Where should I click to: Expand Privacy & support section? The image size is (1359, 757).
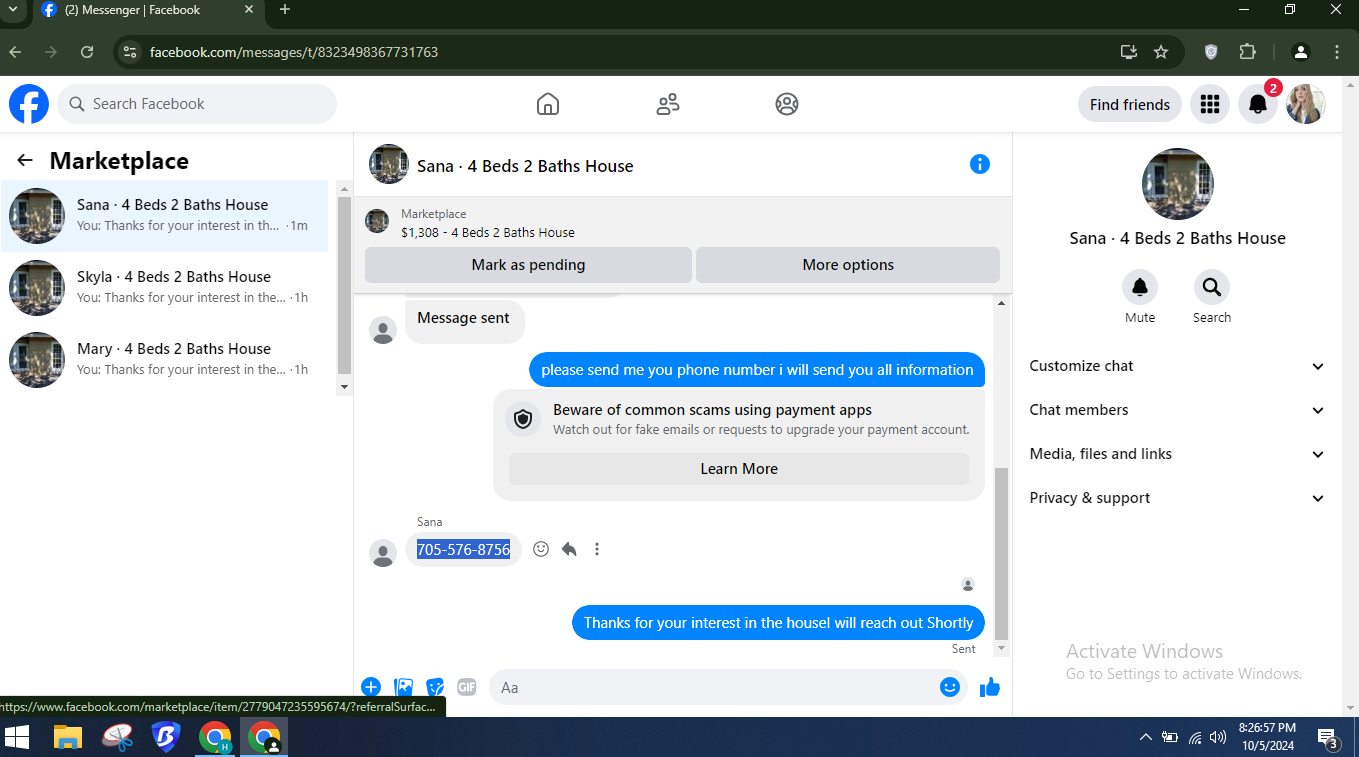point(1178,498)
